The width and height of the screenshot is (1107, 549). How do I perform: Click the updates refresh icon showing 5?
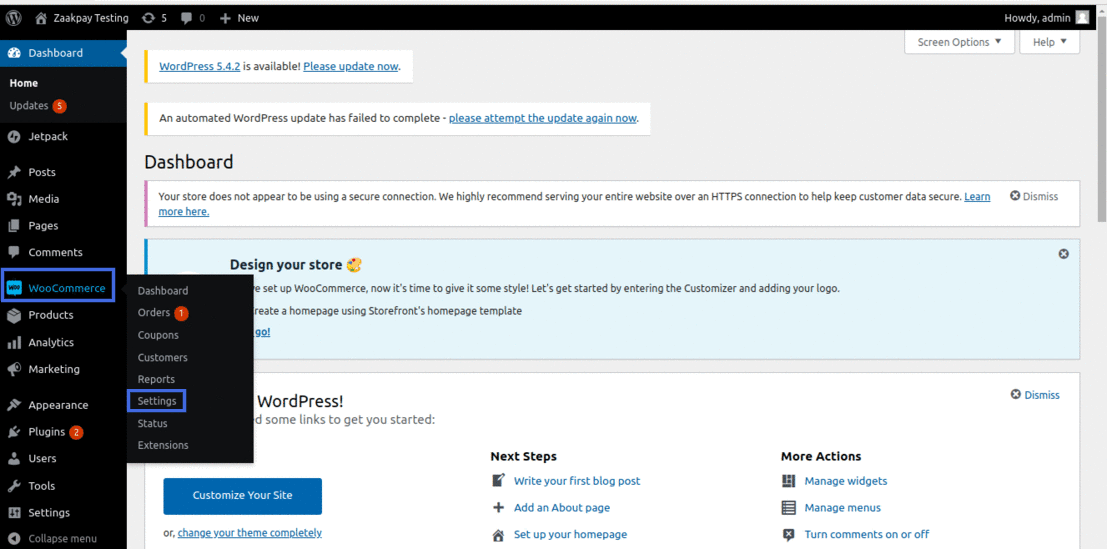tap(148, 18)
